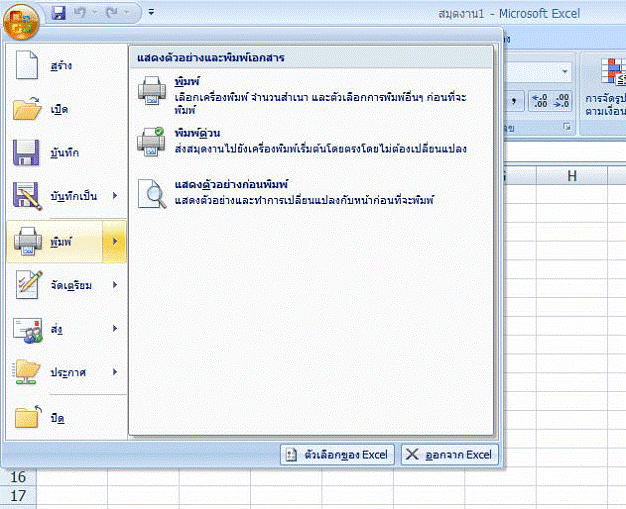Click the disk-with-pencil icon for บันทึกเป็น

pos(27,196)
